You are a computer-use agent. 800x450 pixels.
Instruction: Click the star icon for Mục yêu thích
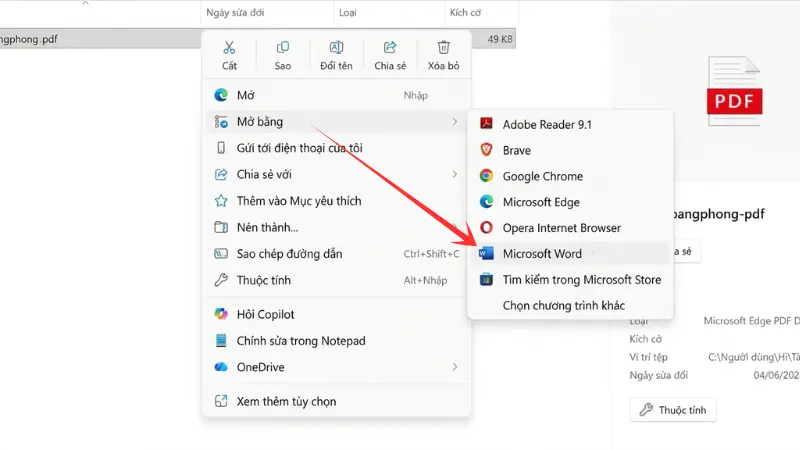[221, 201]
